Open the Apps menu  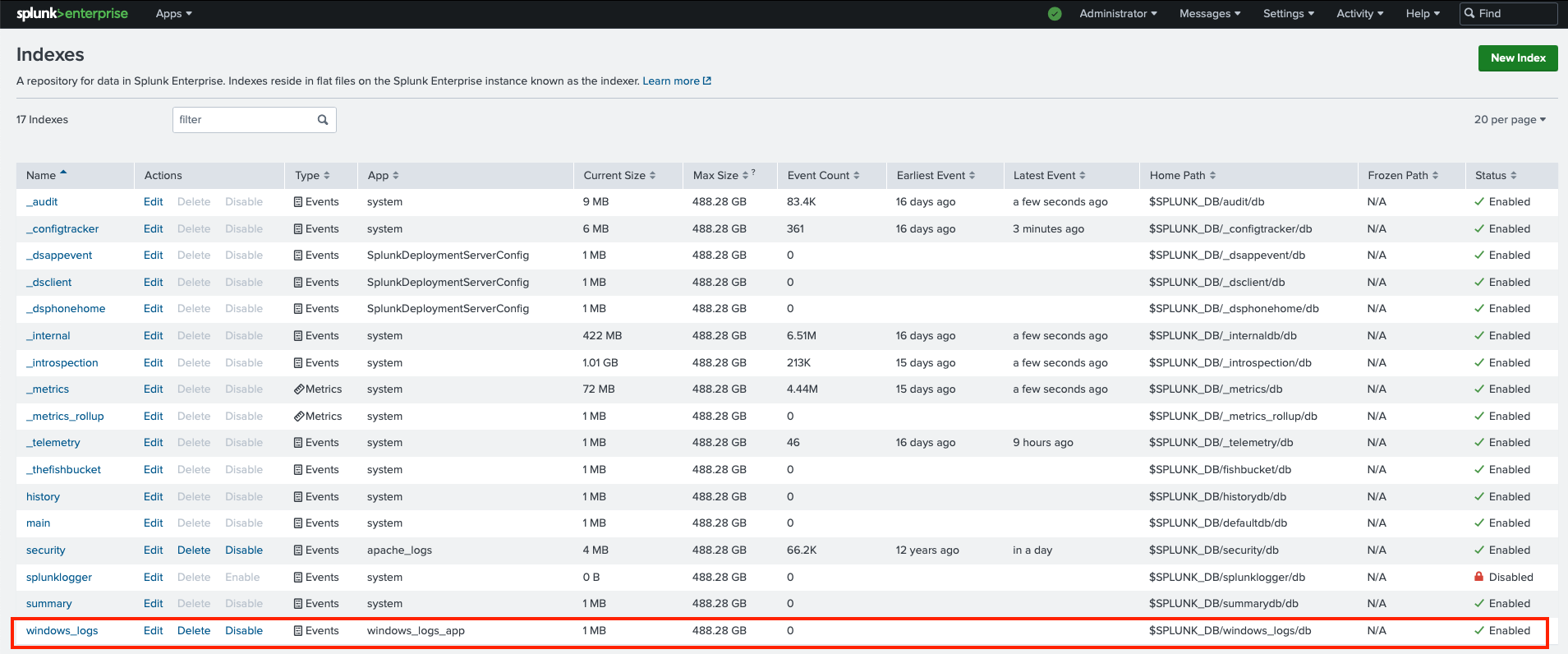173,13
